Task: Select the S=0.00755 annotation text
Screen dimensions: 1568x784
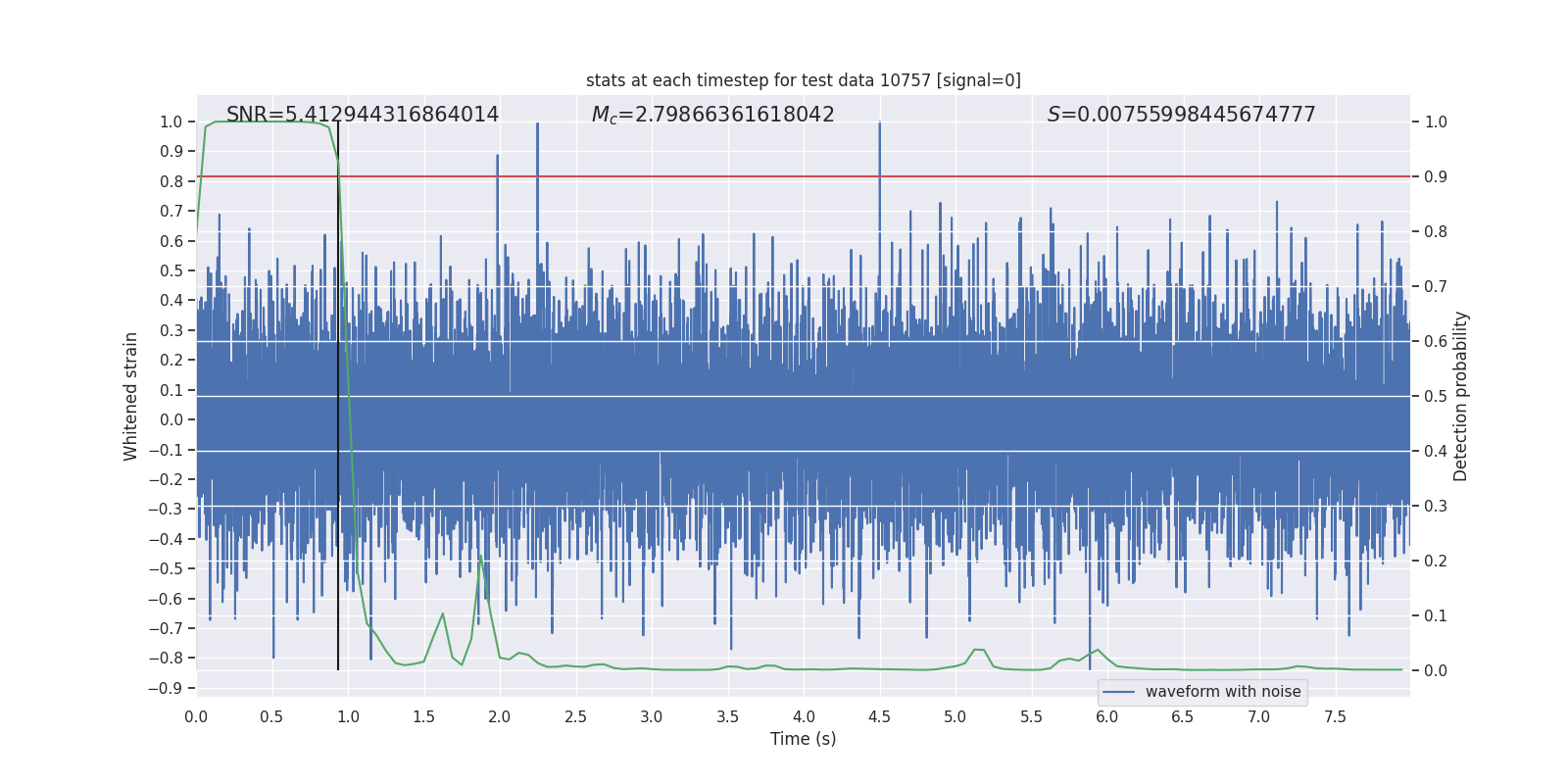Action: click(x=1181, y=115)
